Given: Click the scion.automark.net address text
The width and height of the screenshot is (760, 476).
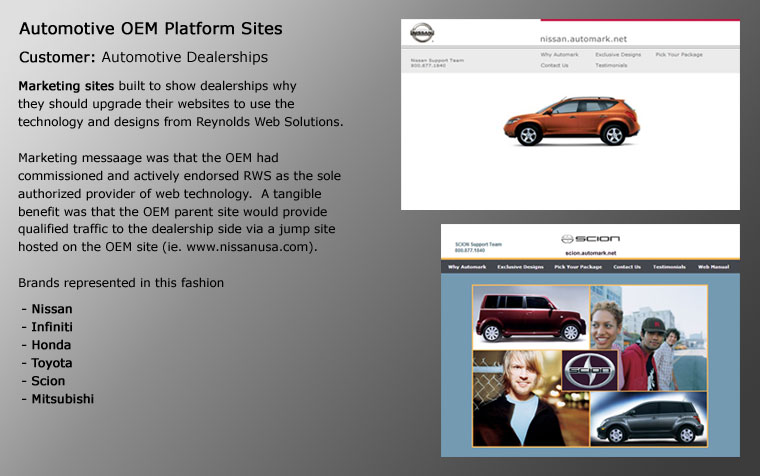Looking at the screenshot, I should point(590,253).
